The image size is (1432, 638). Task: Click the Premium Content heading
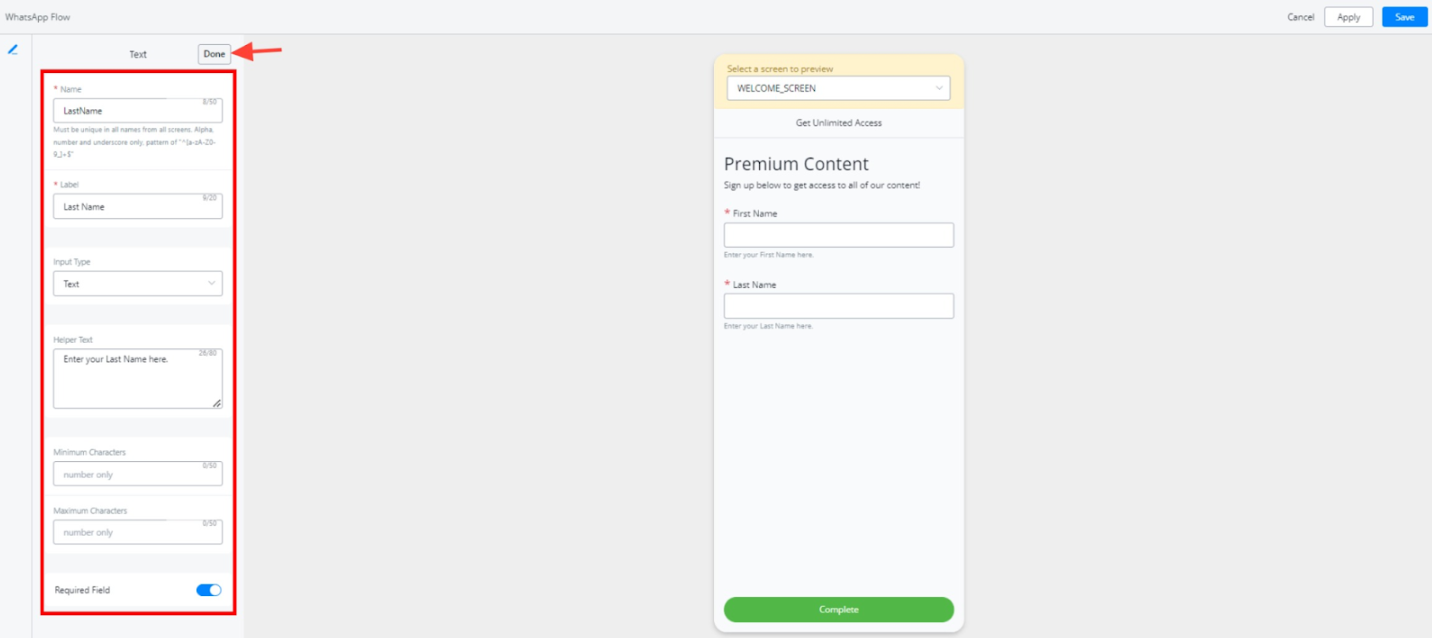coord(796,164)
